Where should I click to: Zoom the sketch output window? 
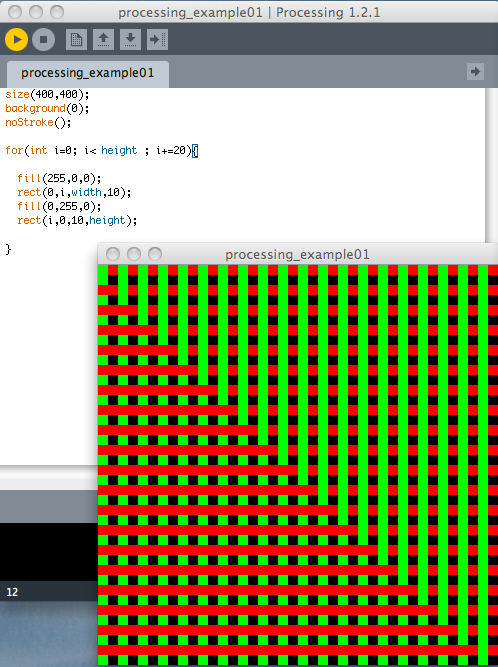click(155, 254)
